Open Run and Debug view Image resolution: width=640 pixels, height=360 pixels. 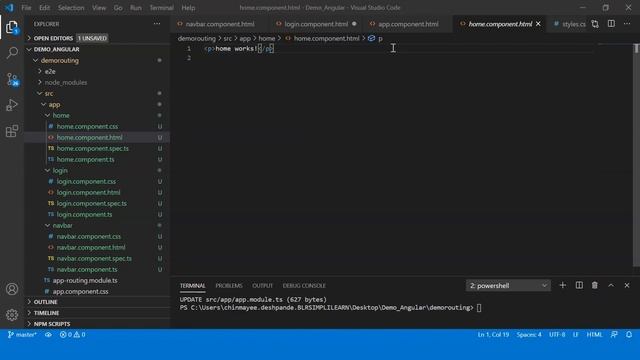coord(12,105)
